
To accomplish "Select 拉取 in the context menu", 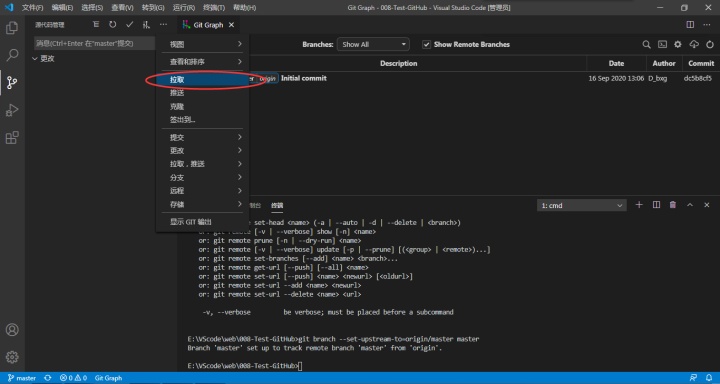I will 202,79.
